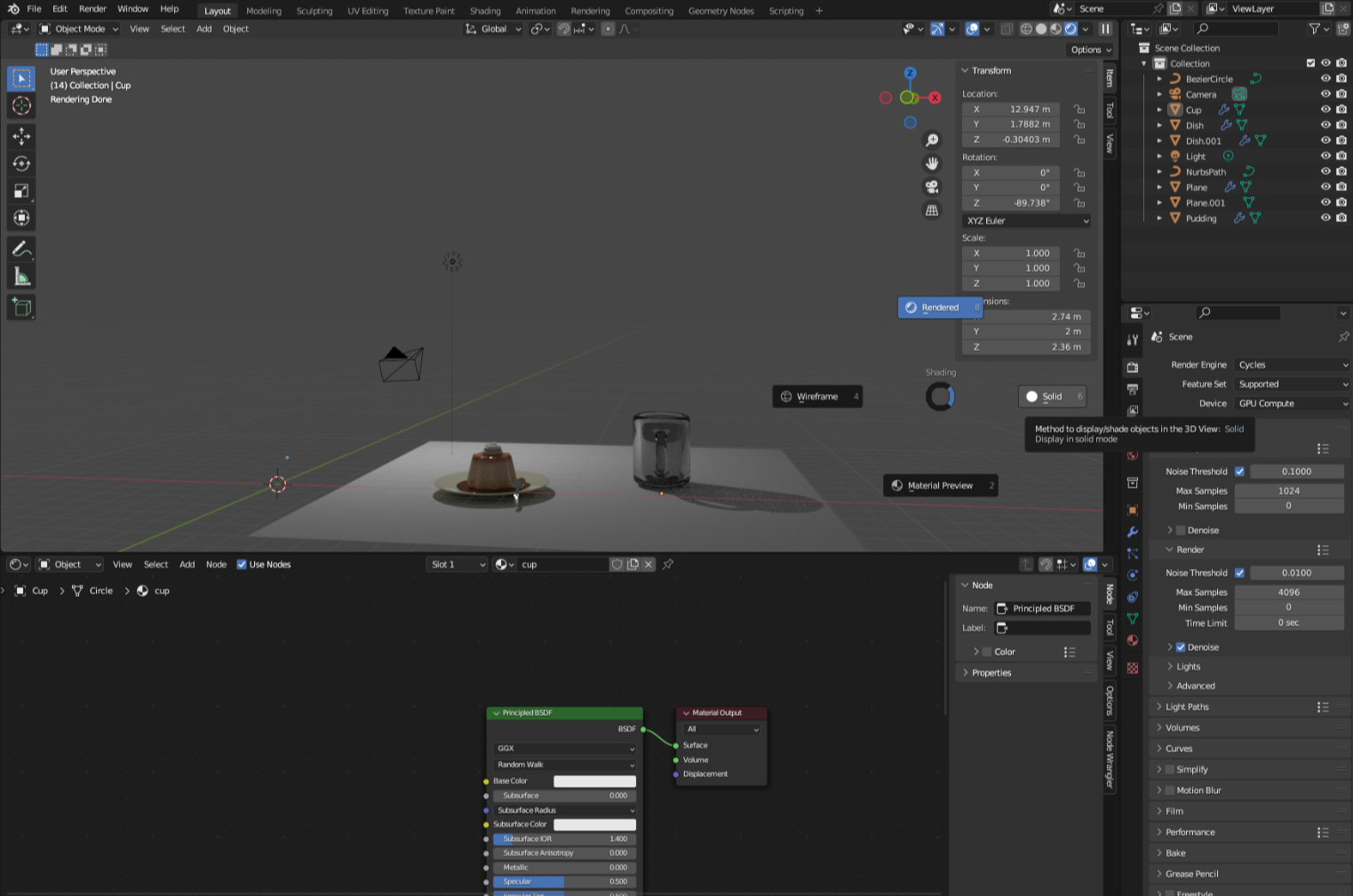
Task: Choose Rendered in shading pie menu
Action: [940, 307]
